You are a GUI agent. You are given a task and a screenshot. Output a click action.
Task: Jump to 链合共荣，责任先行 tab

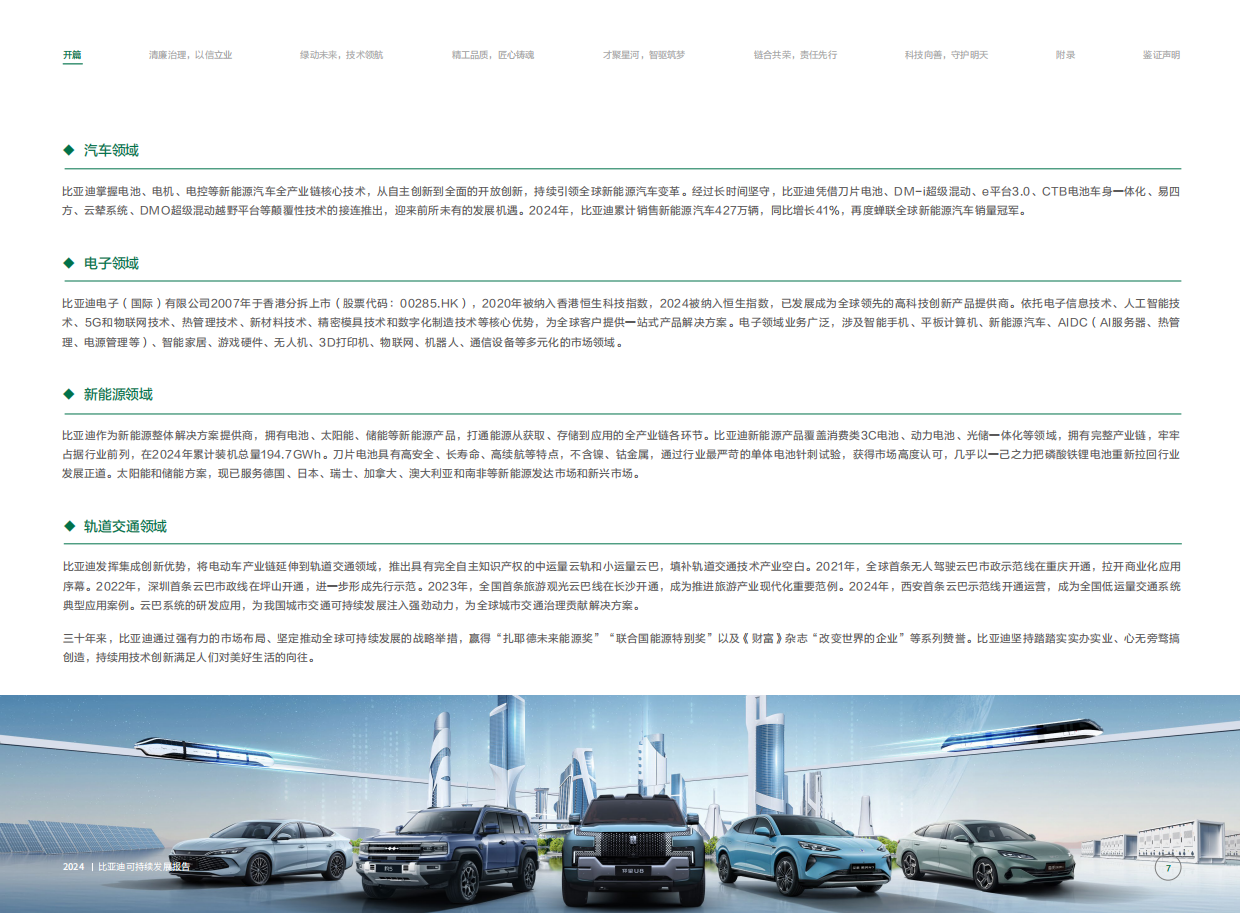pos(795,55)
